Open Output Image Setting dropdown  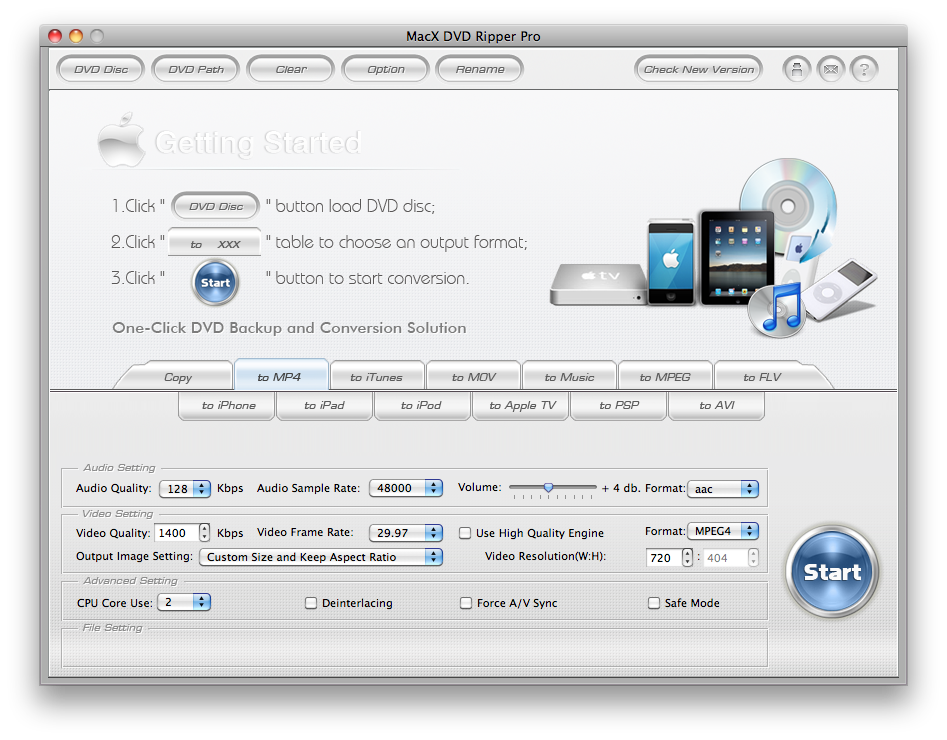coord(321,556)
